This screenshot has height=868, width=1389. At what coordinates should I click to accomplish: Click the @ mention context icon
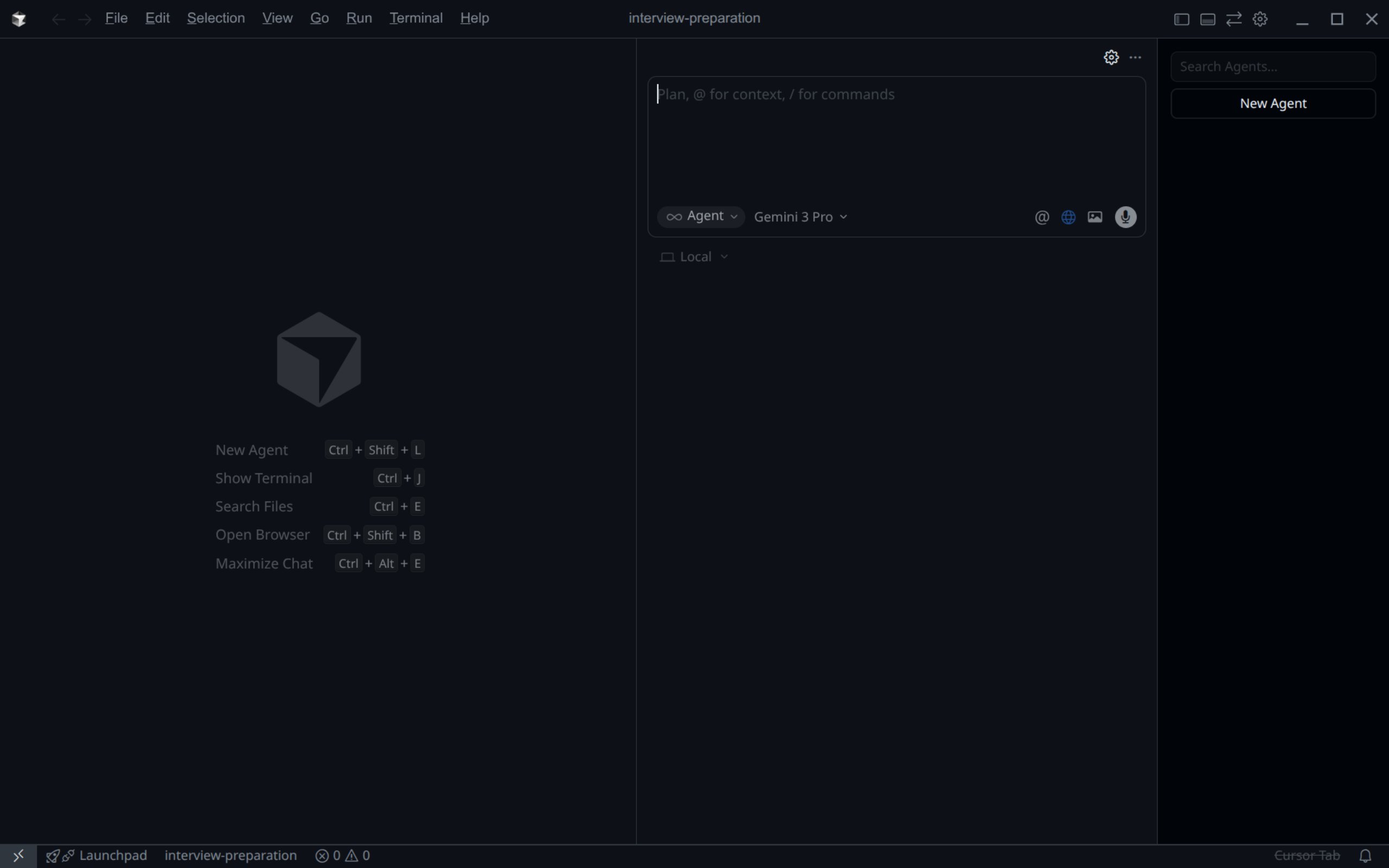tap(1041, 216)
